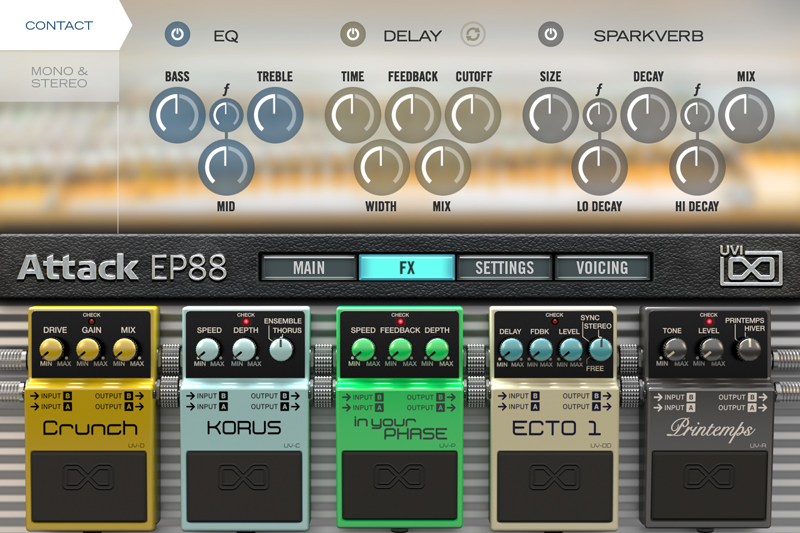Open the SETTINGS tab
800x533 pixels.
coord(504,268)
